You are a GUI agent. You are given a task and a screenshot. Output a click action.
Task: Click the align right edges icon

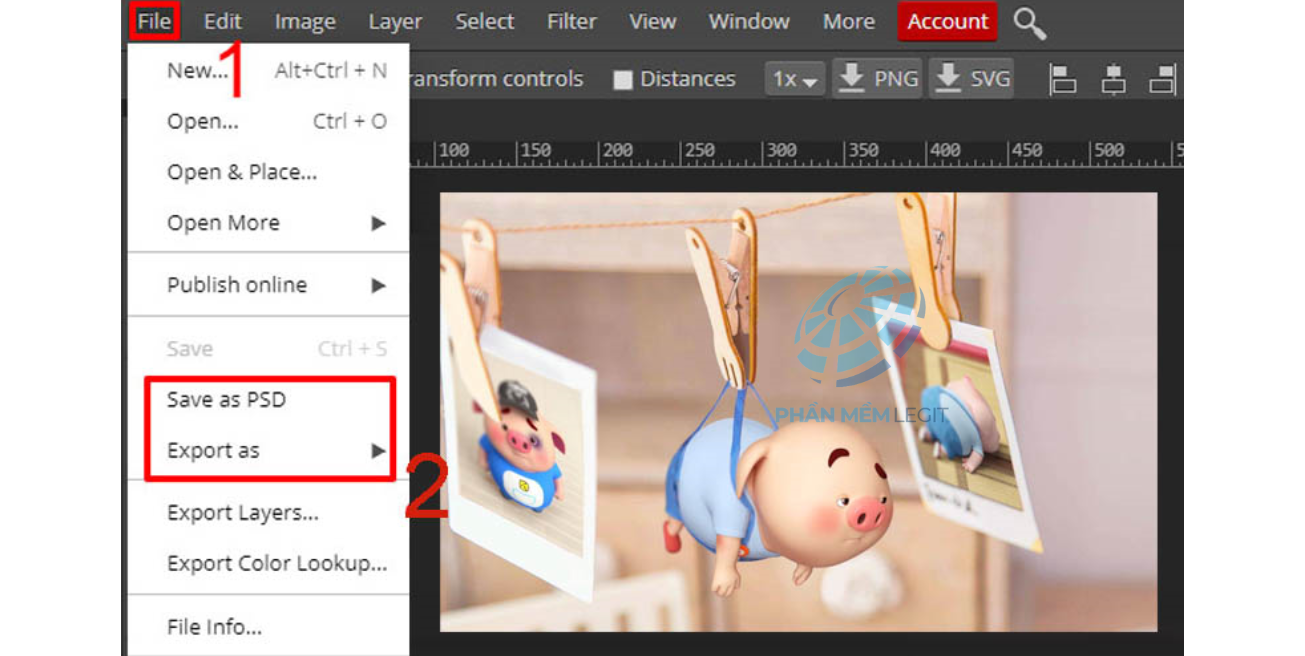click(x=1163, y=79)
